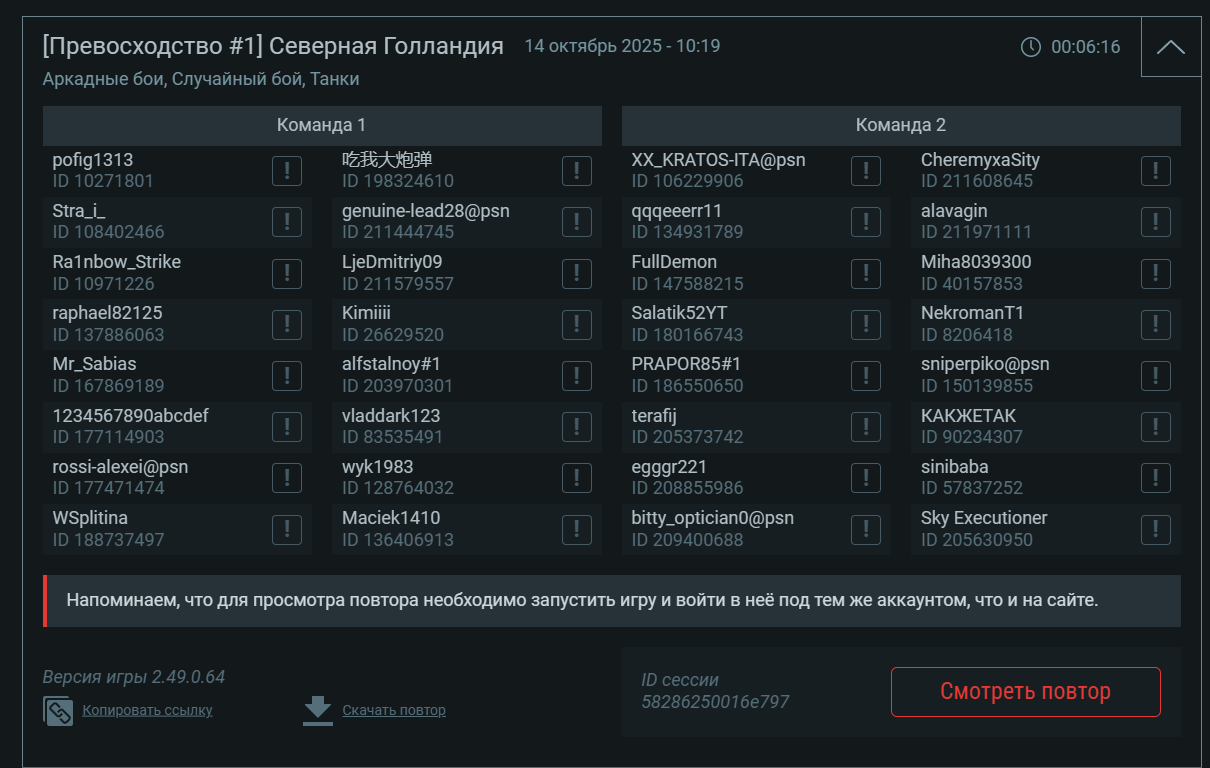The image size is (1210, 768).
Task: Report player FullDemon using exclamation icon
Action: [866, 273]
